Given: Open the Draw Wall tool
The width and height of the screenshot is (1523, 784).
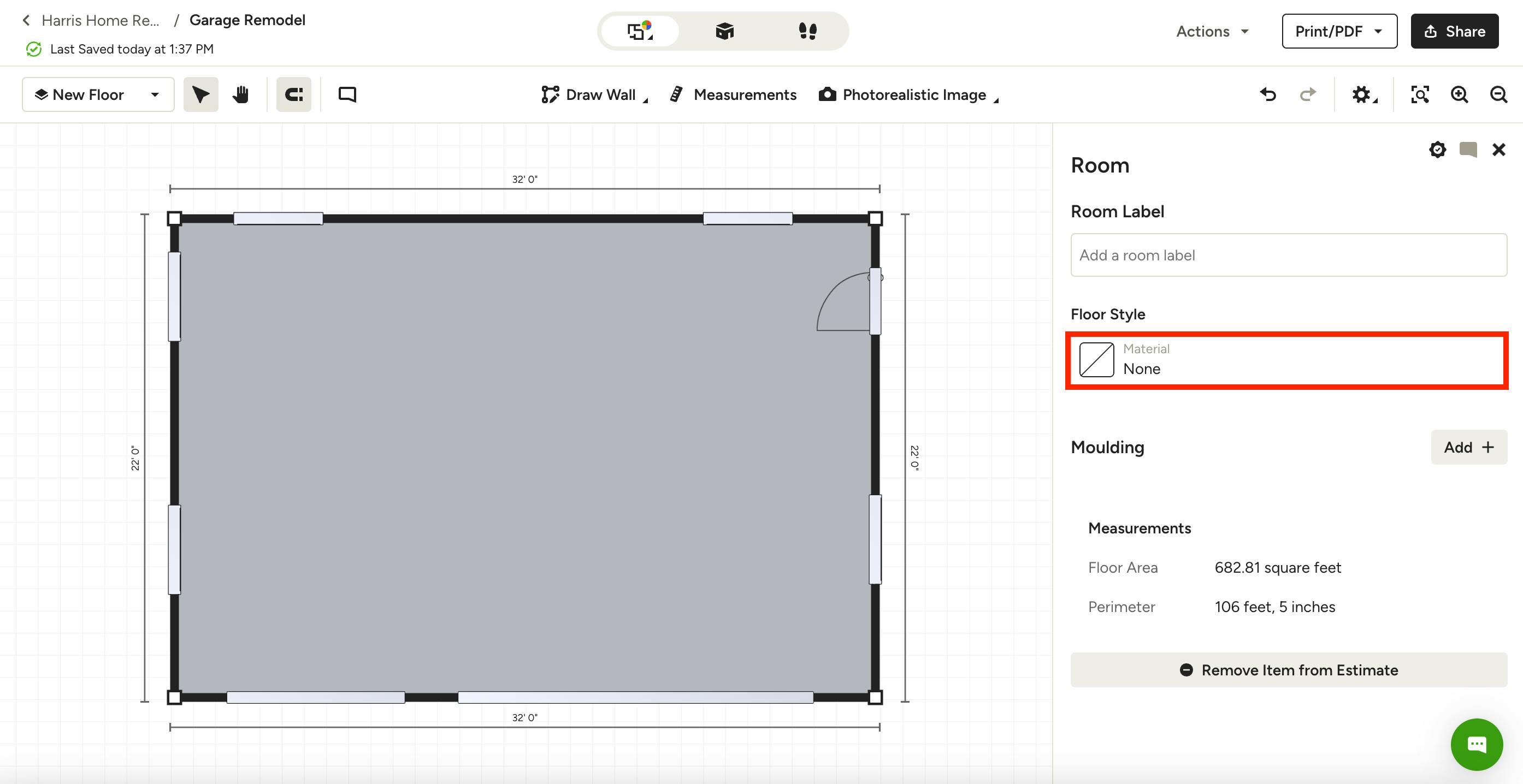Looking at the screenshot, I should 594,94.
